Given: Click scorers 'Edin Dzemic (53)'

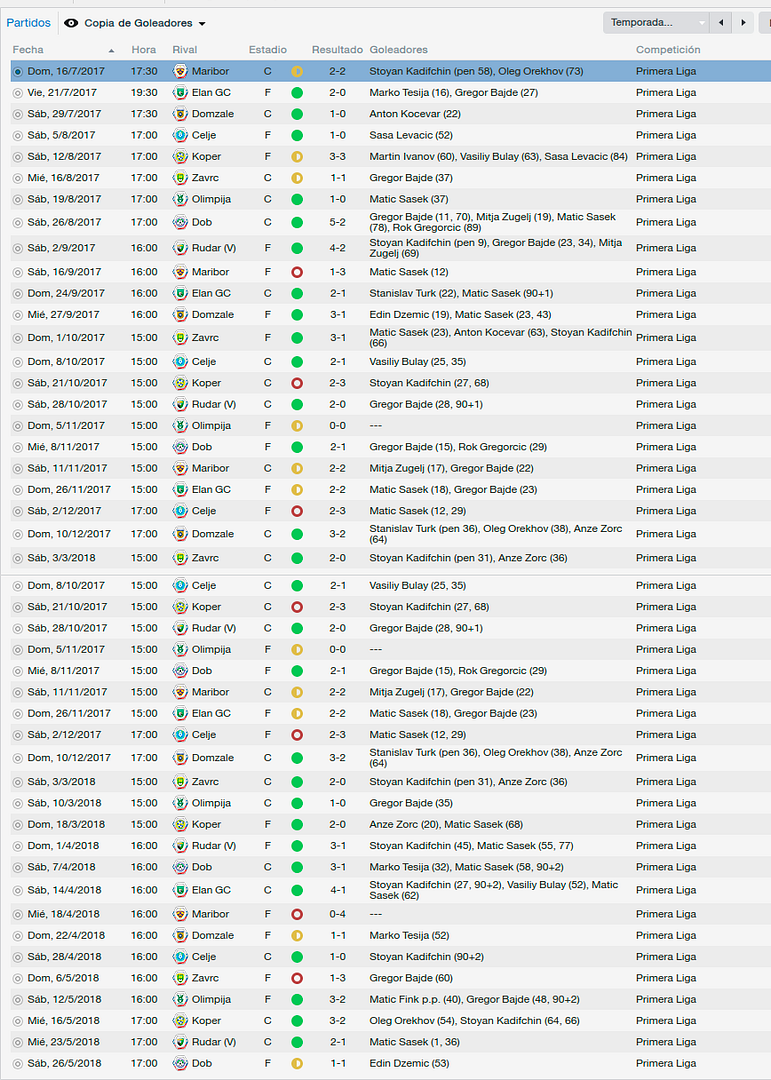Looking at the screenshot, I should coord(409,1063).
